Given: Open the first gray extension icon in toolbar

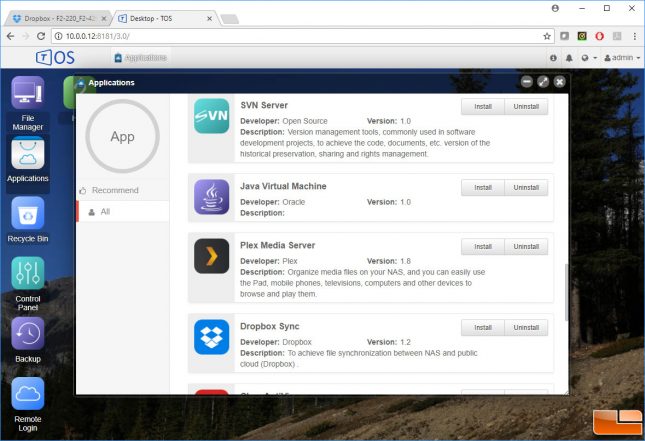Looking at the screenshot, I should pos(564,36).
